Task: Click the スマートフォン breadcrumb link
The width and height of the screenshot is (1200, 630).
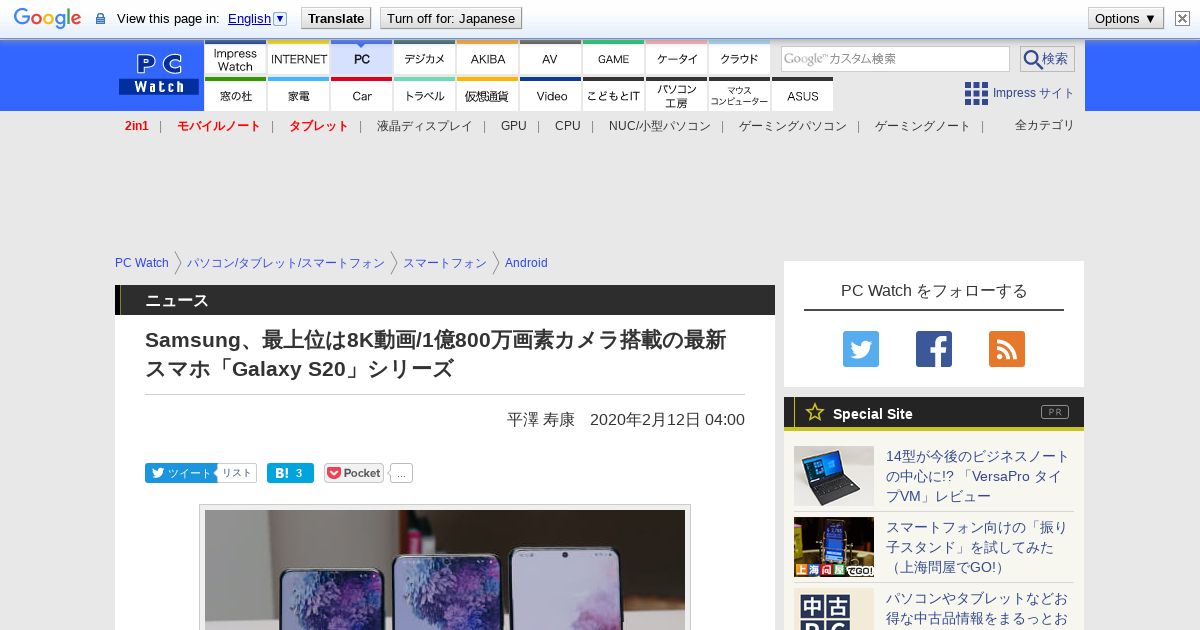Action: coord(445,263)
